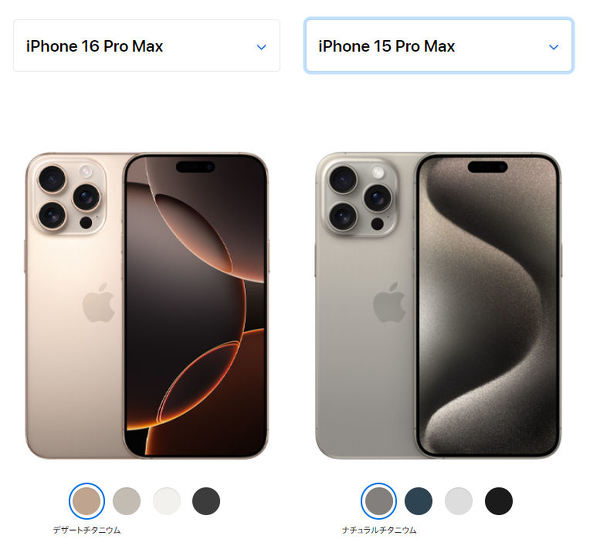Pick the White Titanium swatch for iPhone 16
The image size is (590, 549).
point(167,501)
